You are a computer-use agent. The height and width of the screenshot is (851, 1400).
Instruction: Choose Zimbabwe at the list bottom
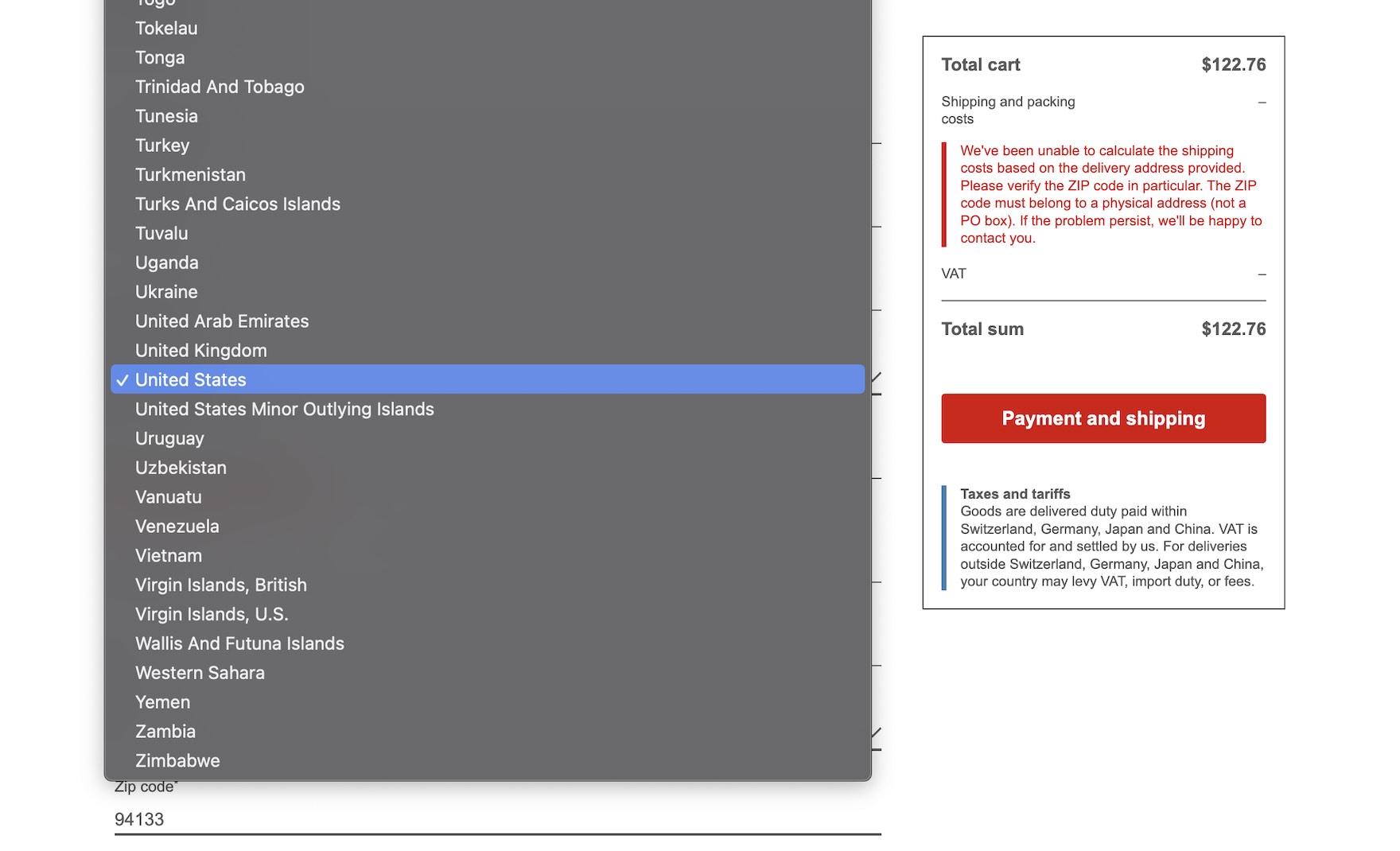[177, 761]
